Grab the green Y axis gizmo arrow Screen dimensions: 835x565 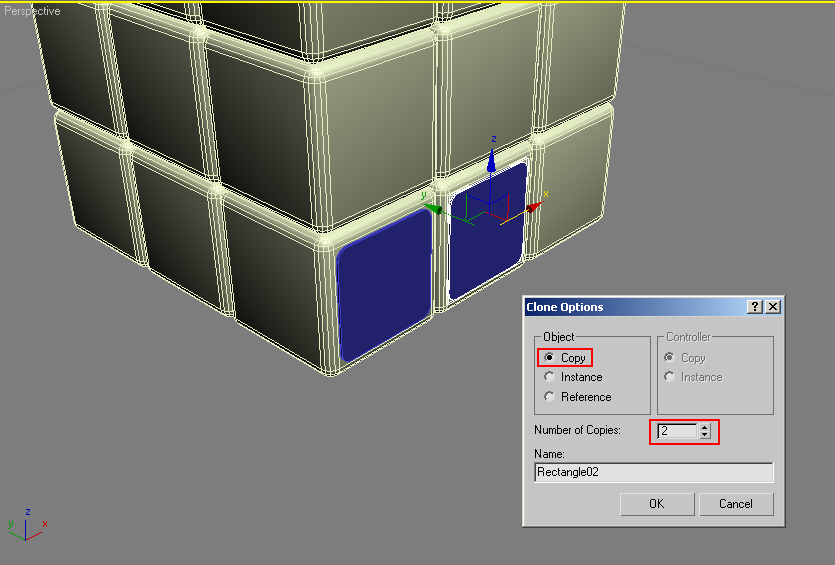(x=432, y=208)
